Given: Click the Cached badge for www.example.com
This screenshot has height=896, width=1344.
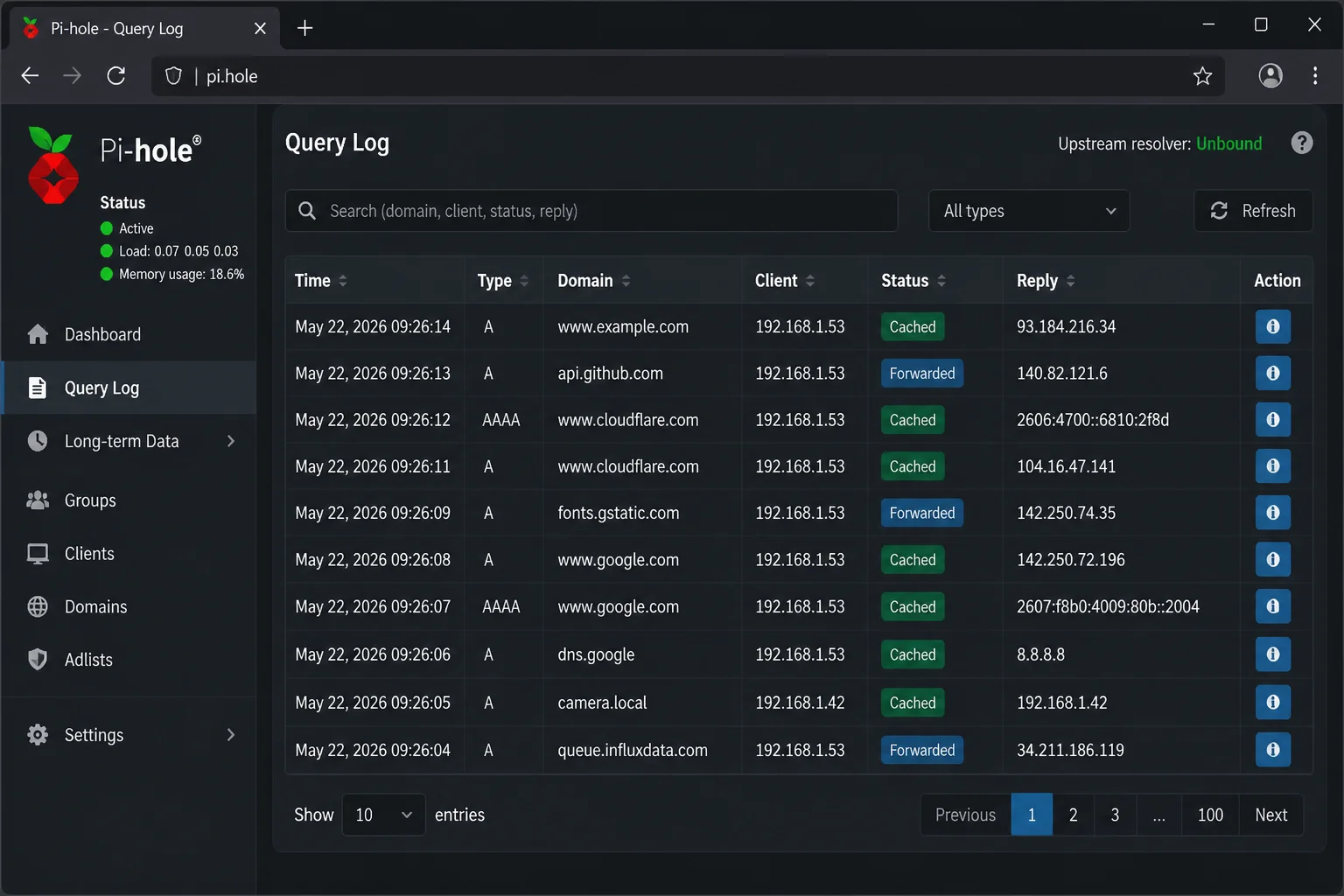Looking at the screenshot, I should point(913,326).
